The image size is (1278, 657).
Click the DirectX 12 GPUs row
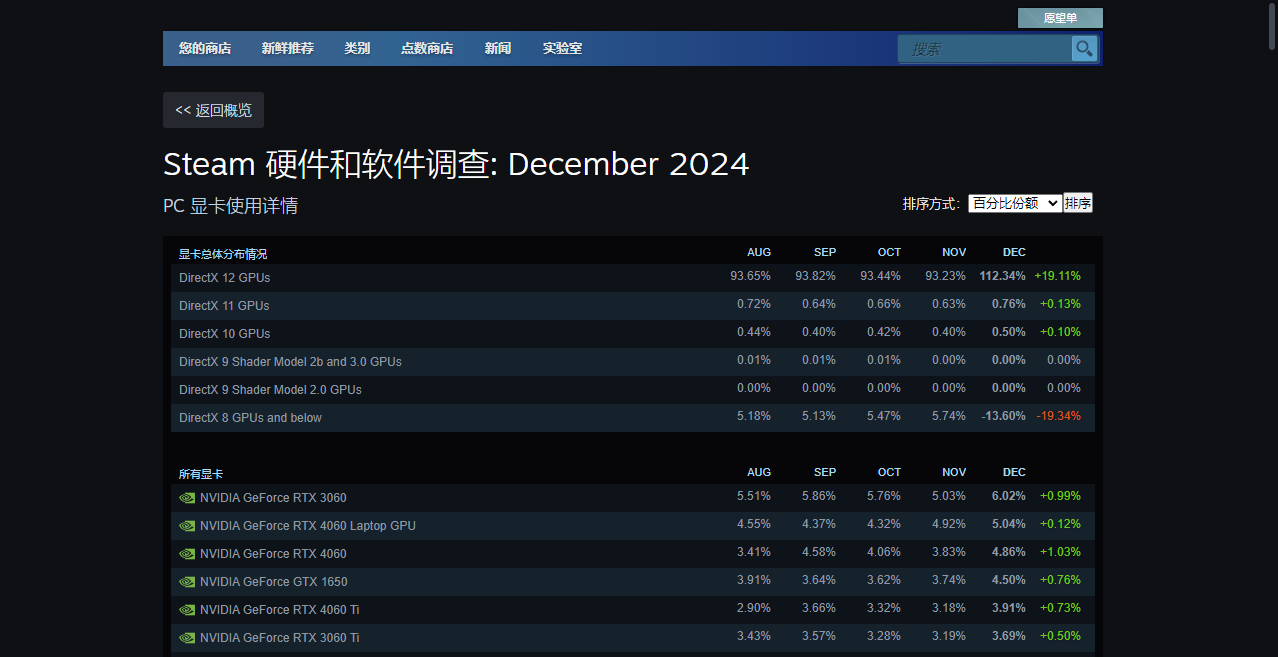tap(224, 277)
